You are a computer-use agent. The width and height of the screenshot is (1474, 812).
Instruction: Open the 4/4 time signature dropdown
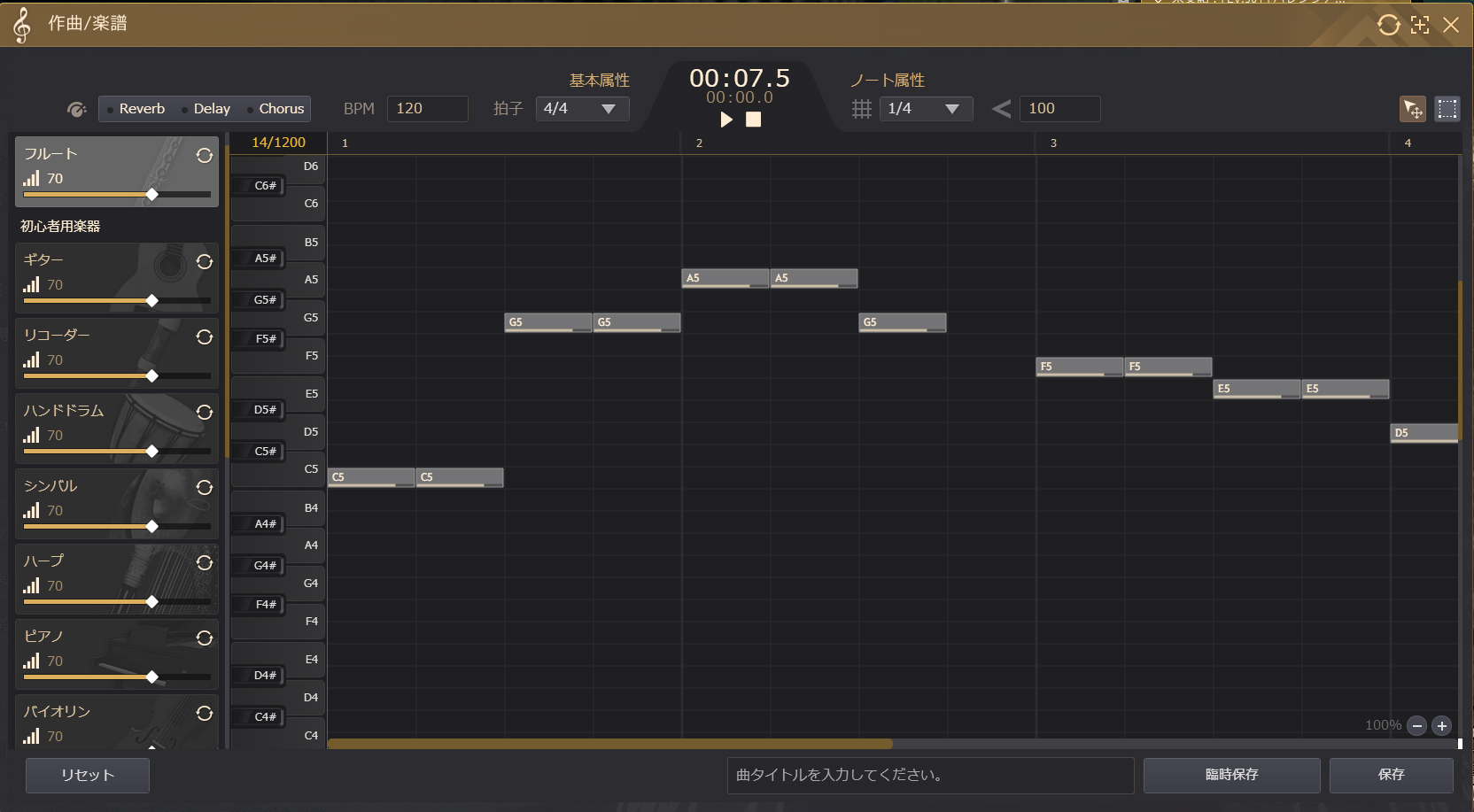point(582,109)
